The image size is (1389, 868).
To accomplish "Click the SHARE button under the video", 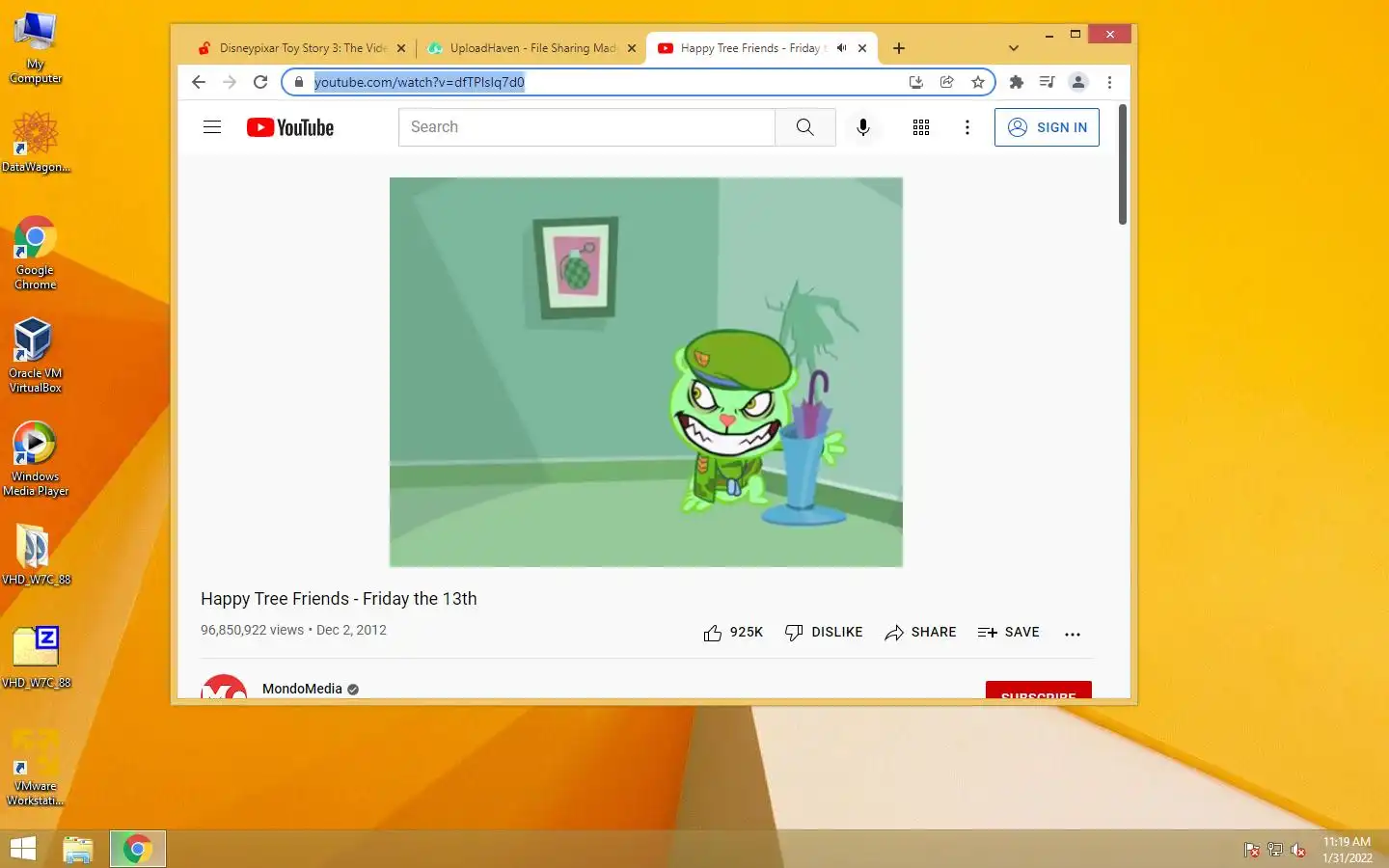I will tap(920, 633).
